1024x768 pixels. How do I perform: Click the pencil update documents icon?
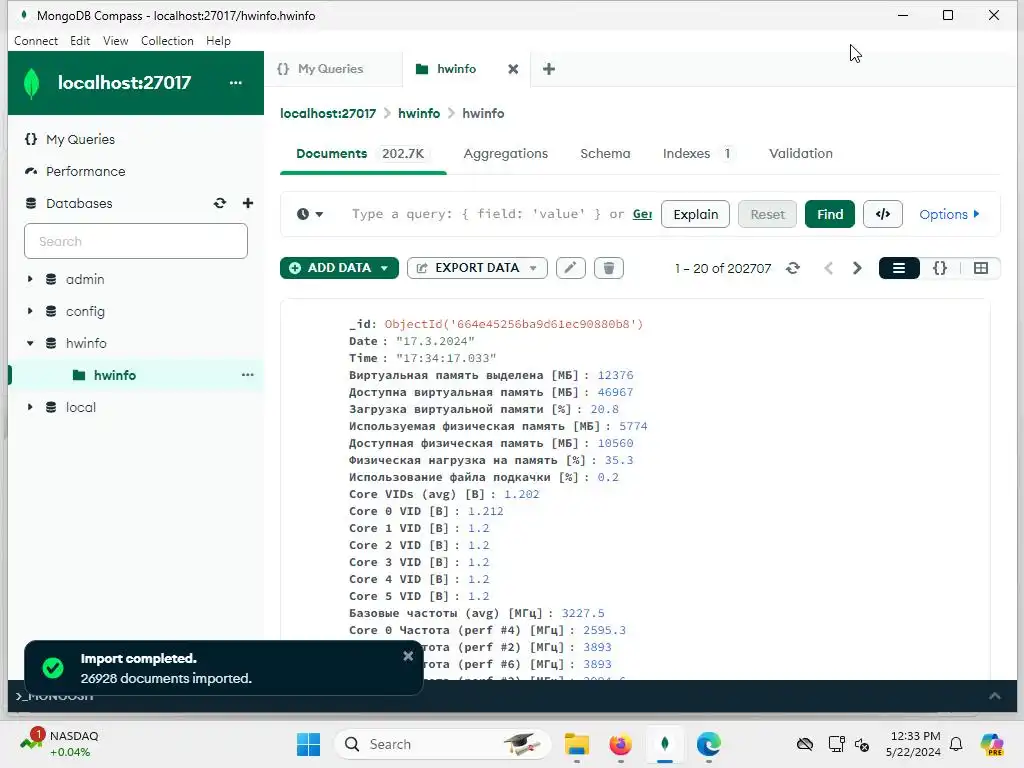570,268
